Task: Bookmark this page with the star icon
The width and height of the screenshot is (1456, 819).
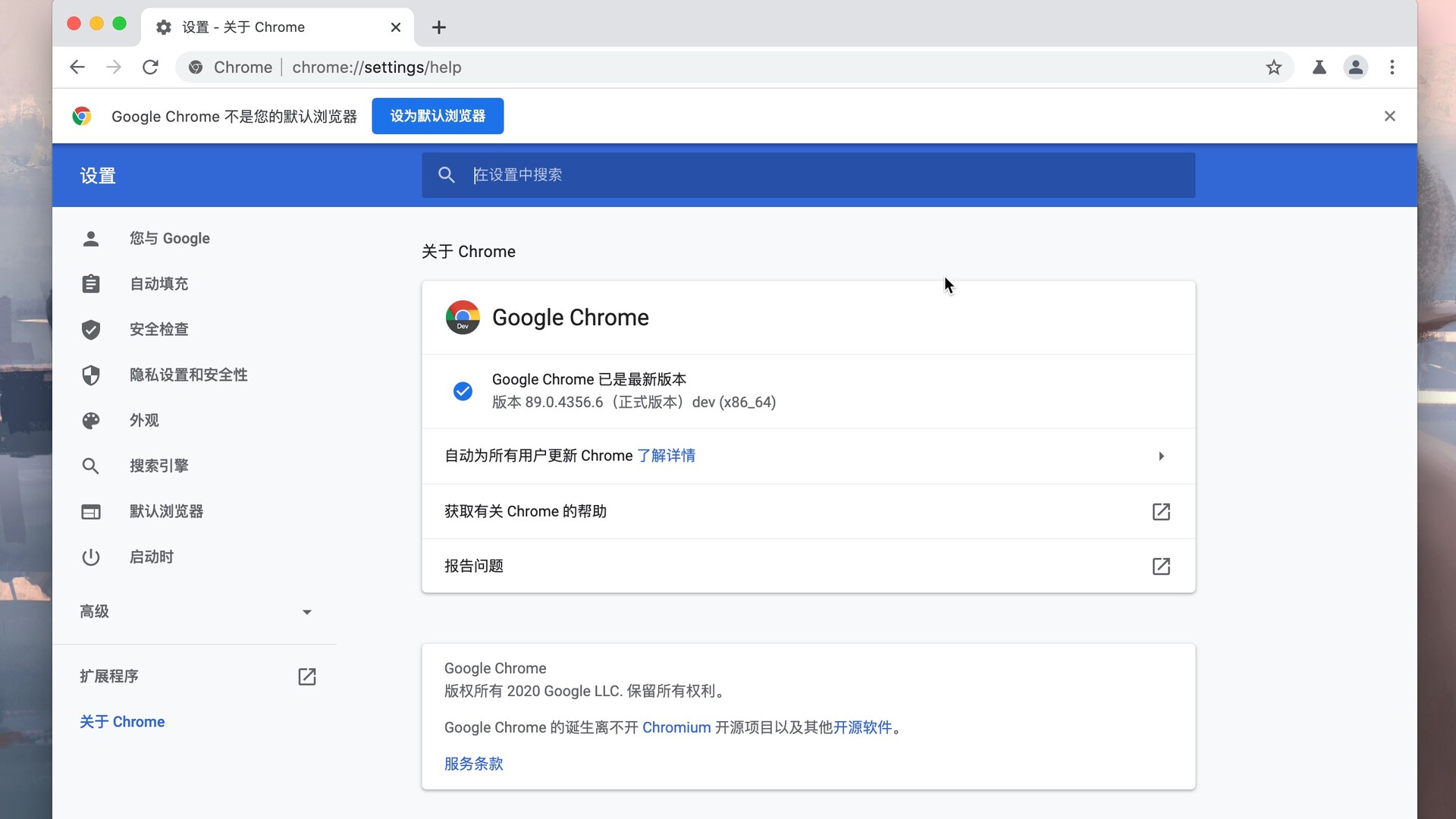Action: (1274, 67)
